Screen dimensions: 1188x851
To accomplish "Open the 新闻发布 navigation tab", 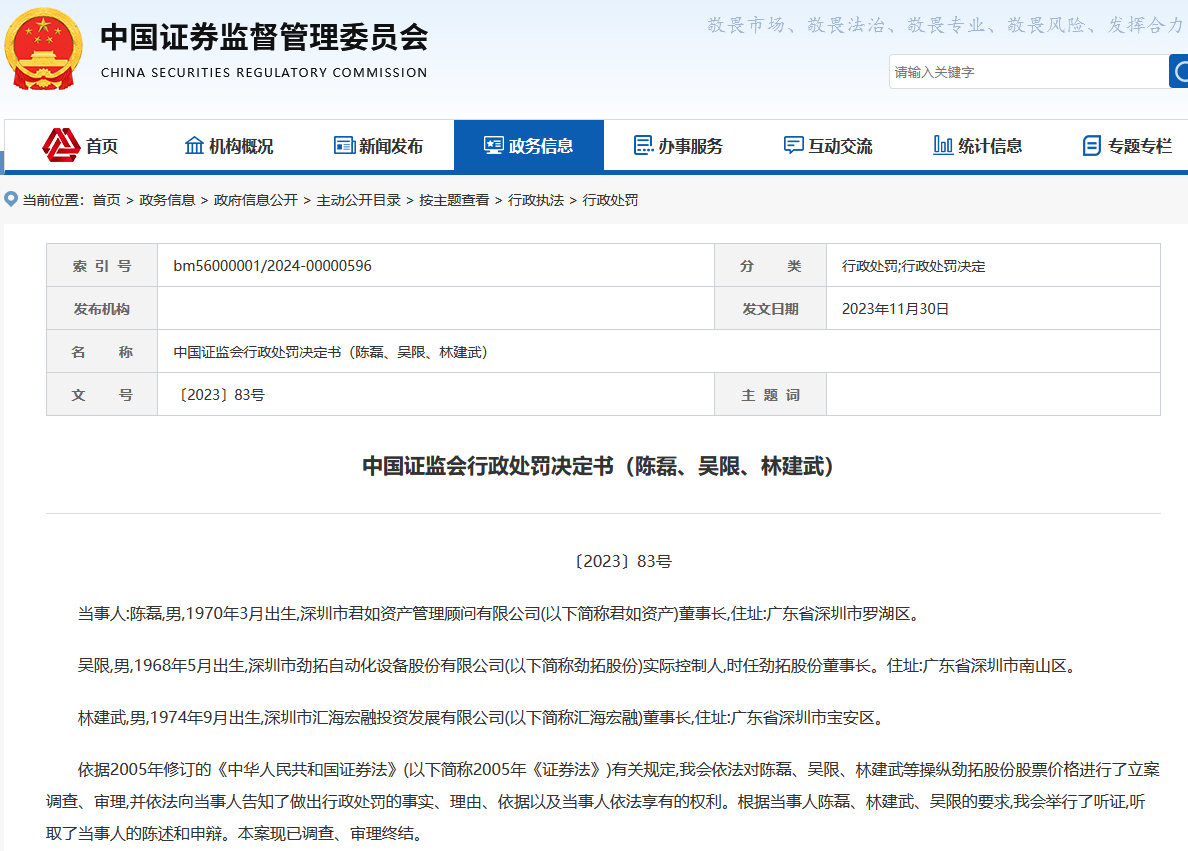I will pos(379,145).
